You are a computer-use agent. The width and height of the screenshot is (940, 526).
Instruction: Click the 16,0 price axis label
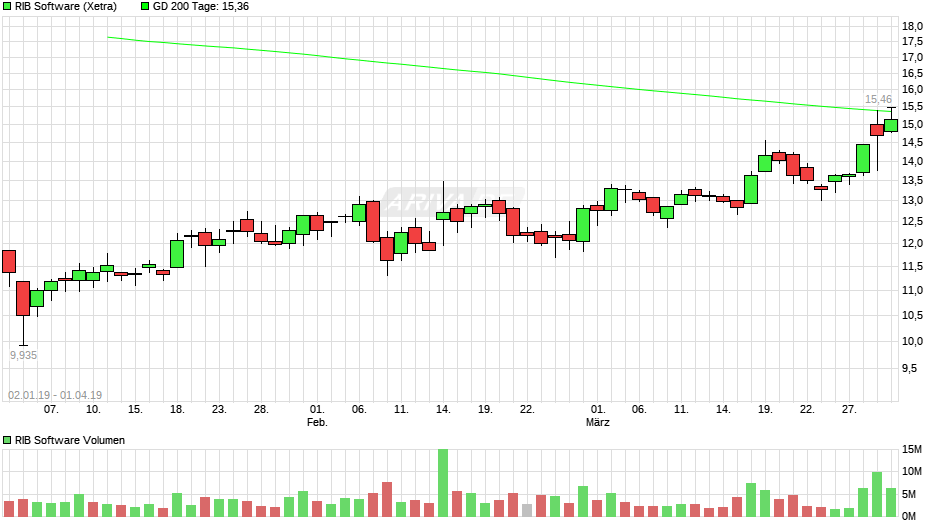(x=912, y=89)
